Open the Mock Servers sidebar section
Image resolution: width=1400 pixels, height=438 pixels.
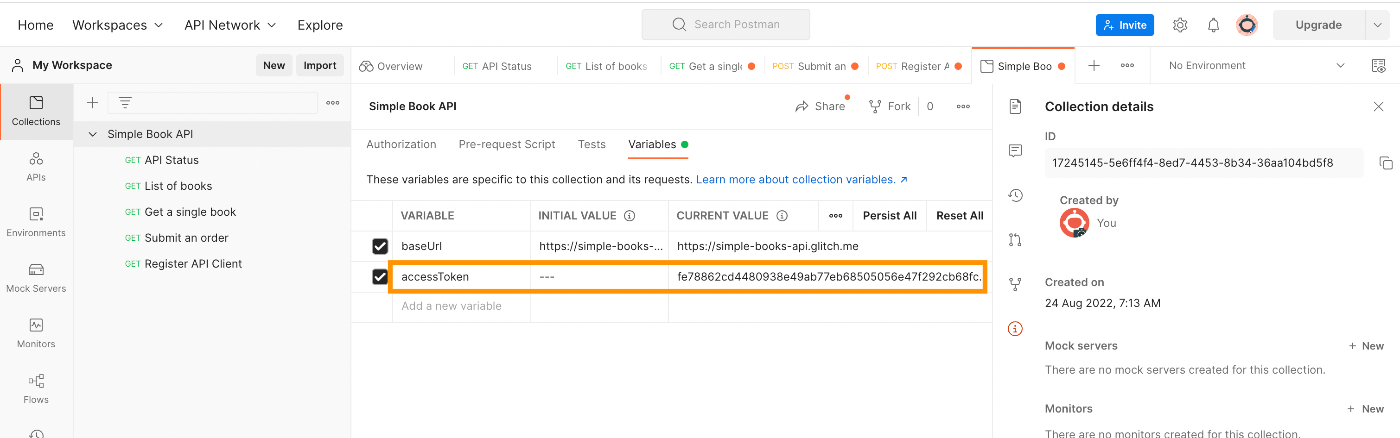click(x=36, y=278)
